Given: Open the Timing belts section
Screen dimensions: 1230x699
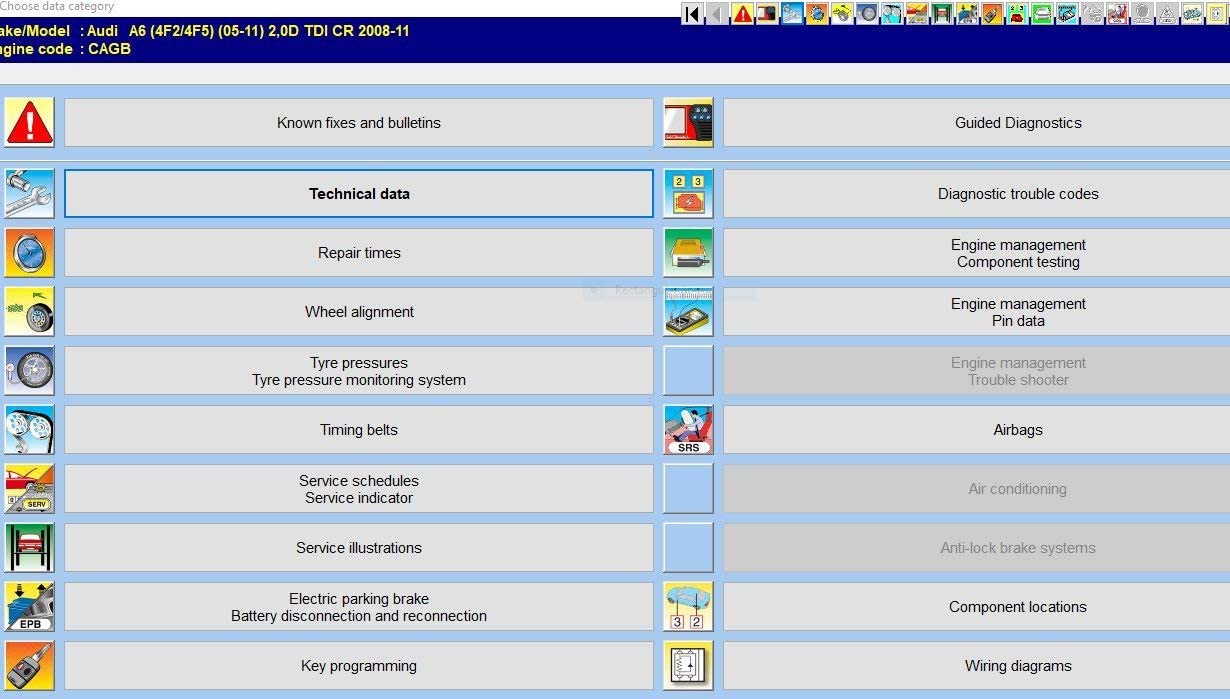Looking at the screenshot, I should (359, 429).
